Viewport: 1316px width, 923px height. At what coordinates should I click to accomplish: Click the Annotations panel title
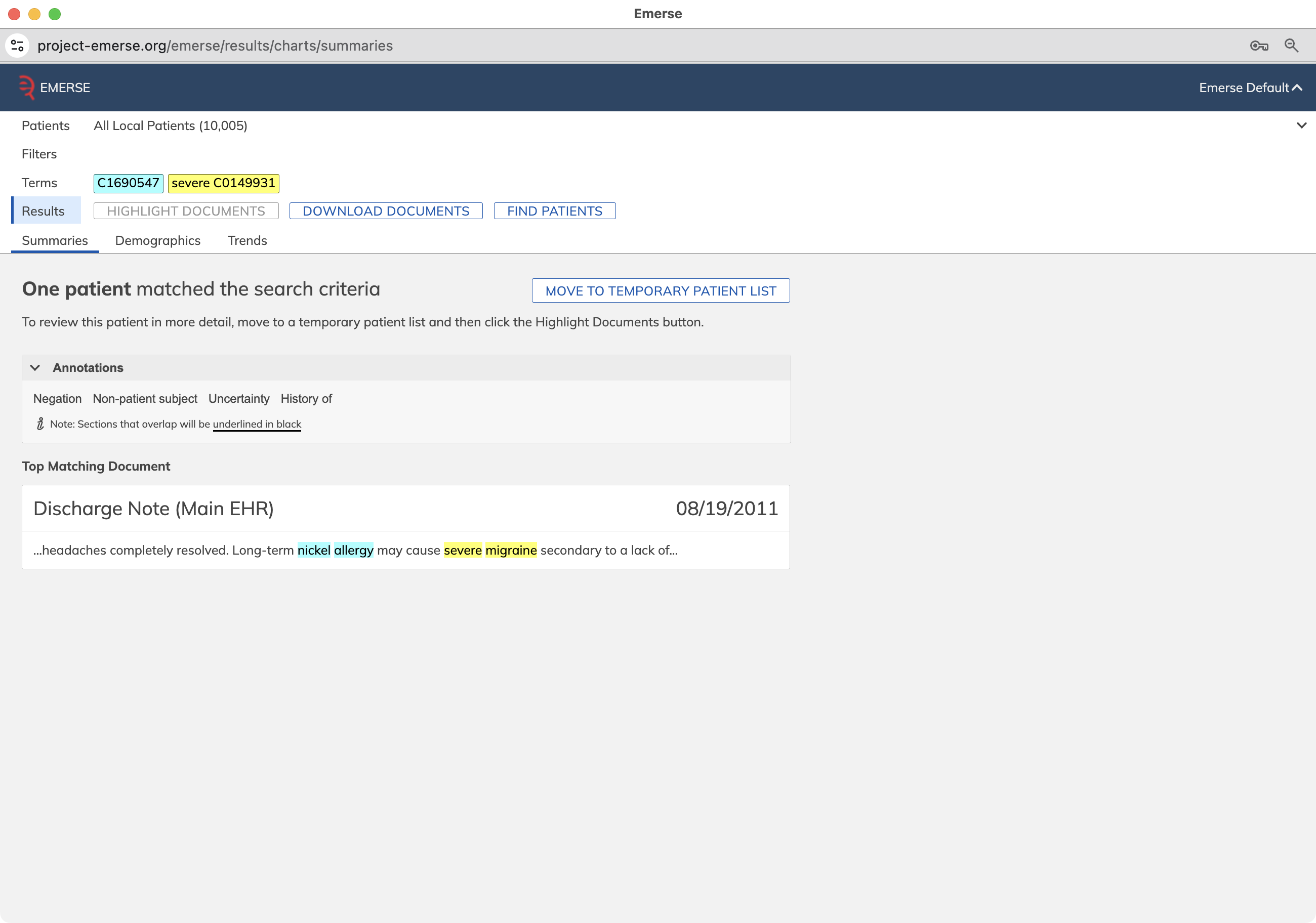point(88,368)
